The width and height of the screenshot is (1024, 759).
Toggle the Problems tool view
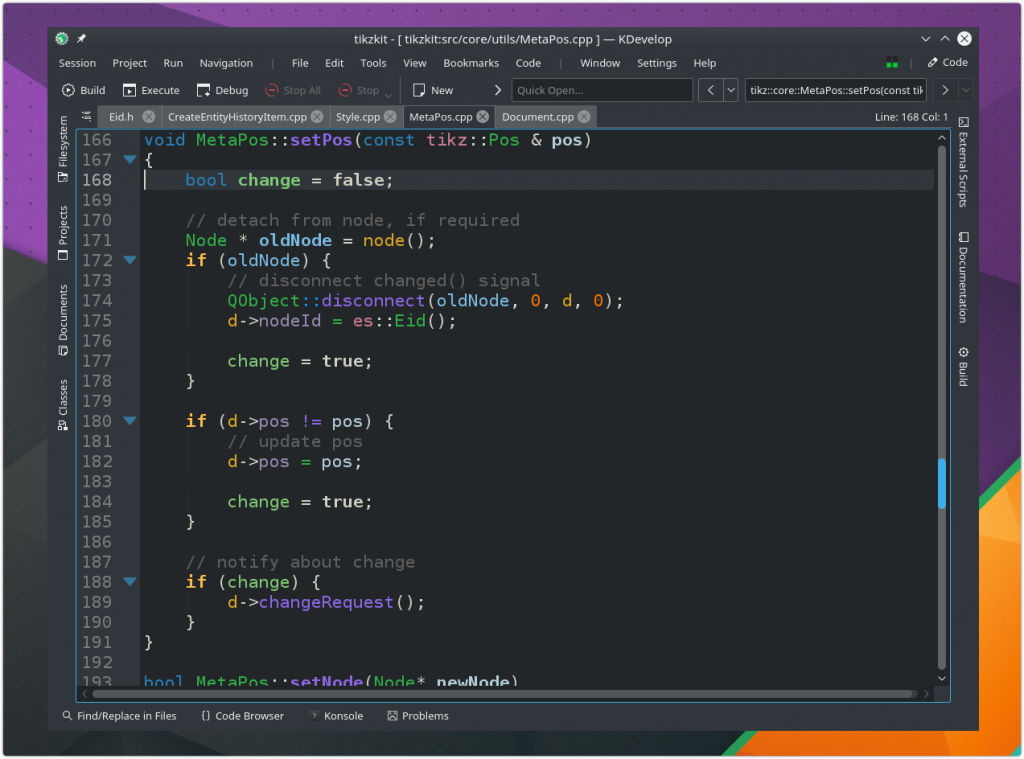click(418, 716)
